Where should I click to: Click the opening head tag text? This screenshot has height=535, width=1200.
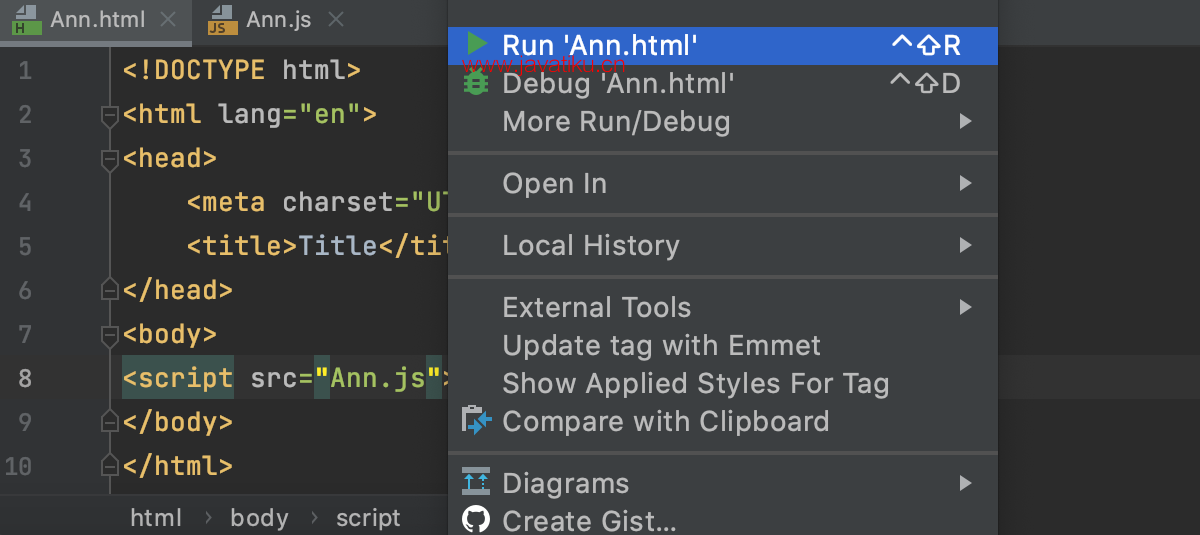169,159
